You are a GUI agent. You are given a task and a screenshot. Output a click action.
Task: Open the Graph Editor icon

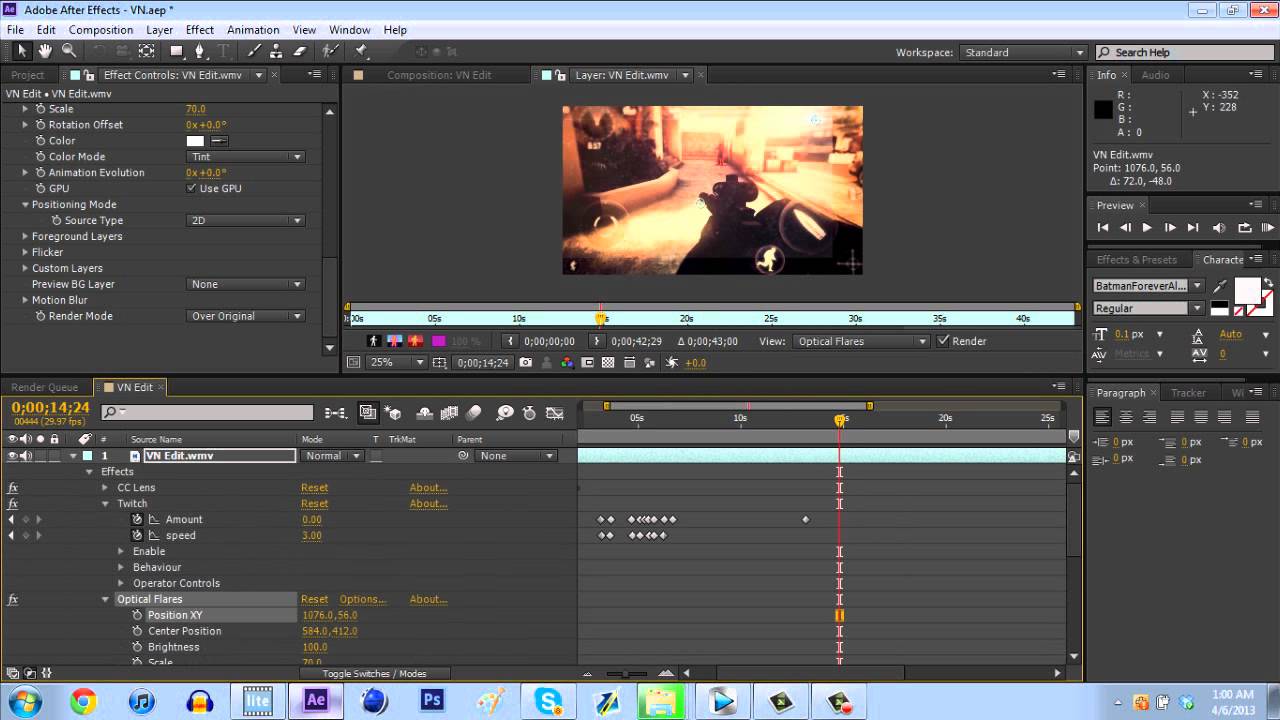click(556, 413)
